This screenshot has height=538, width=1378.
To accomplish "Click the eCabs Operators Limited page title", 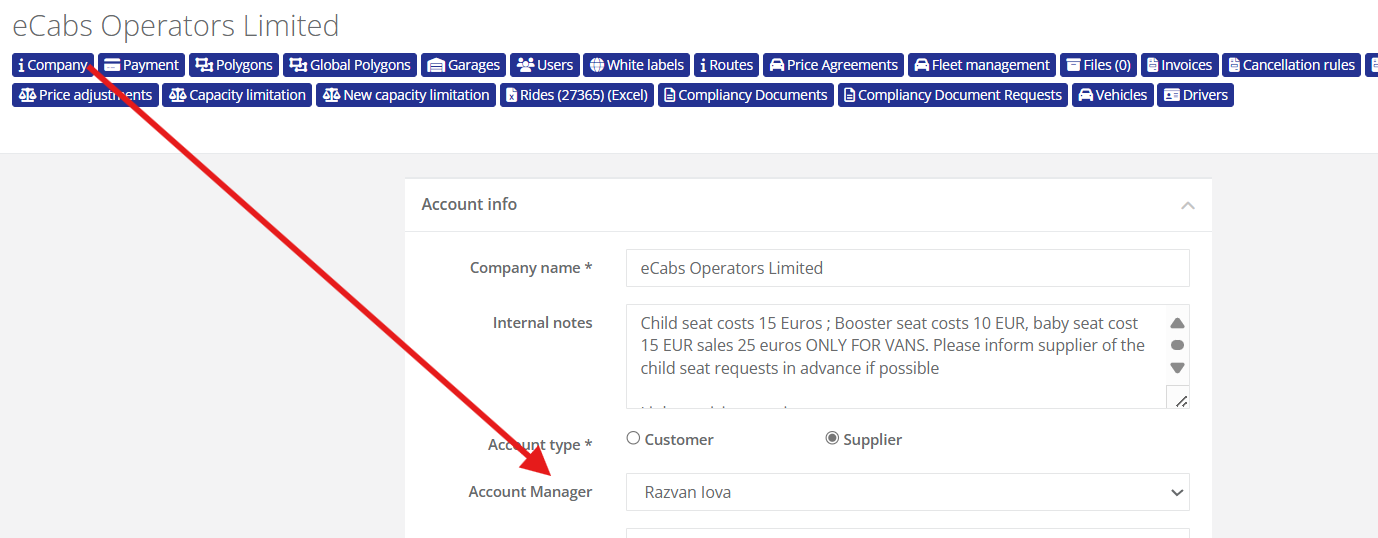I will point(176,25).
